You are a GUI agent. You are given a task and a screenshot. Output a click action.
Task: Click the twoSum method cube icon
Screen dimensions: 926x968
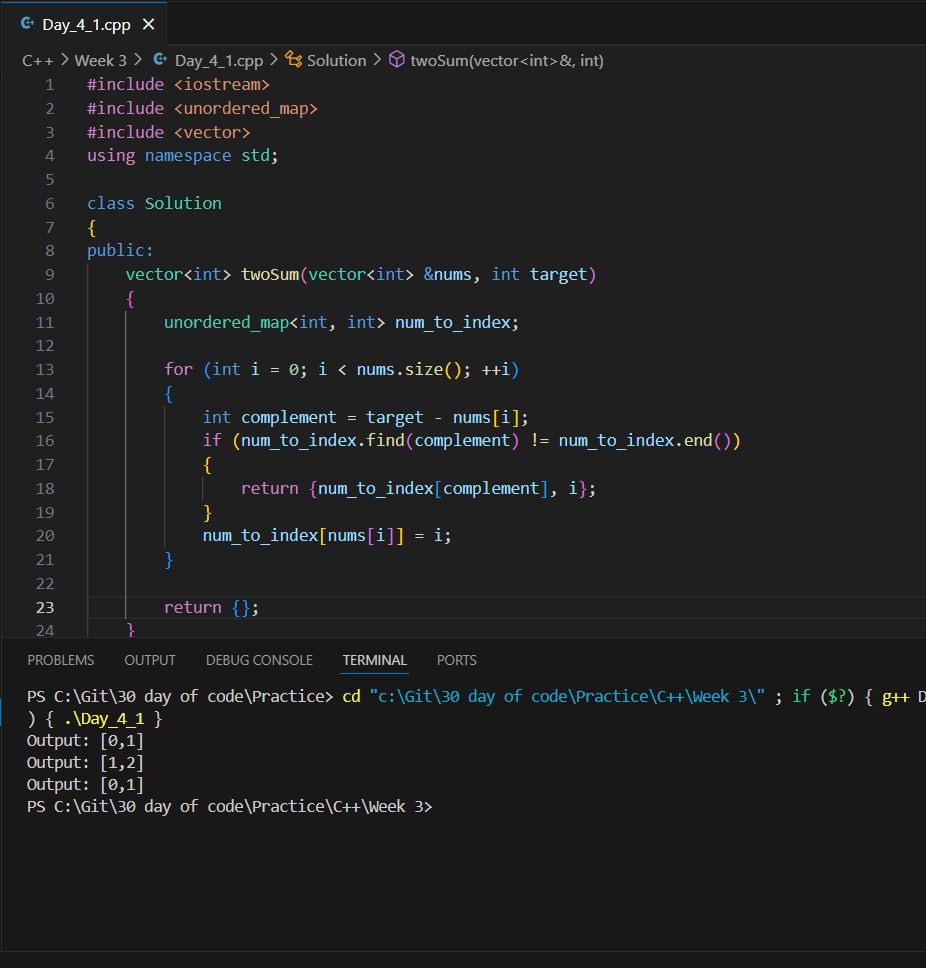[x=397, y=60]
